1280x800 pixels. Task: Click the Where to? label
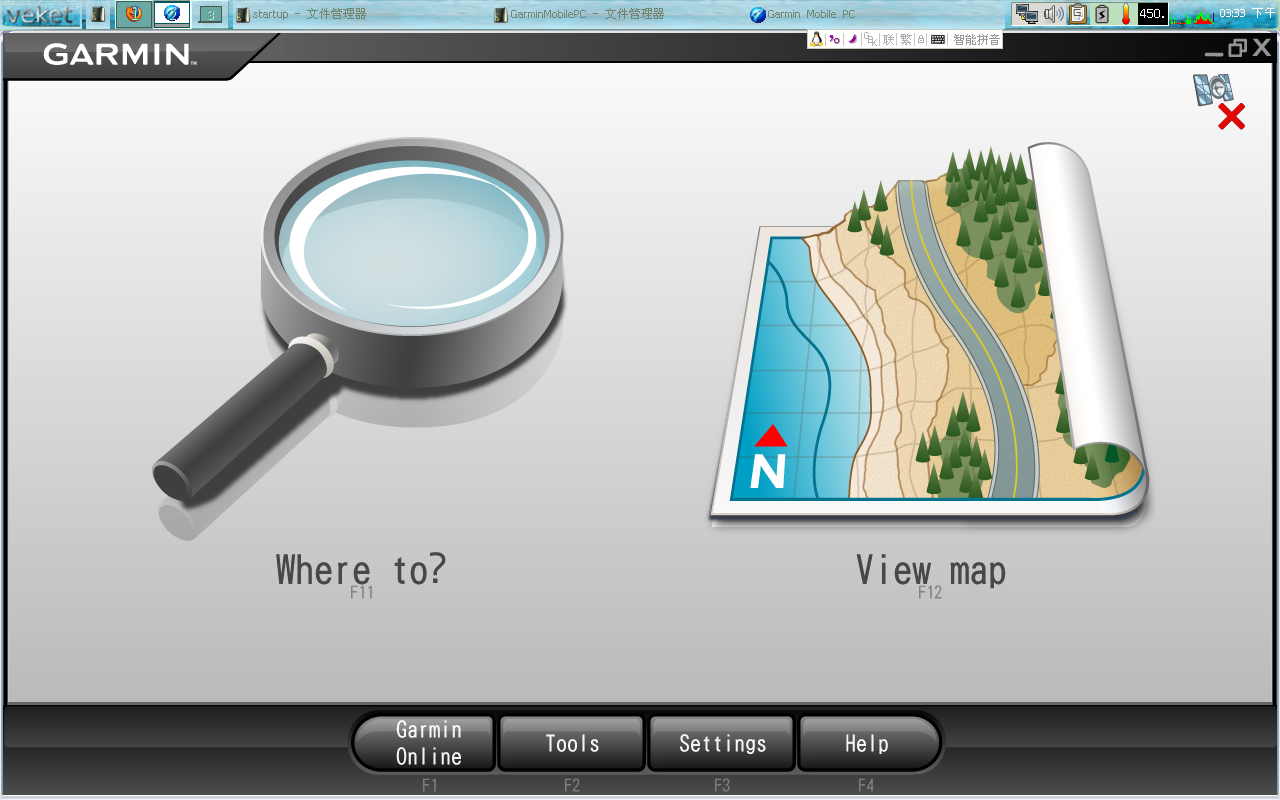pos(361,571)
